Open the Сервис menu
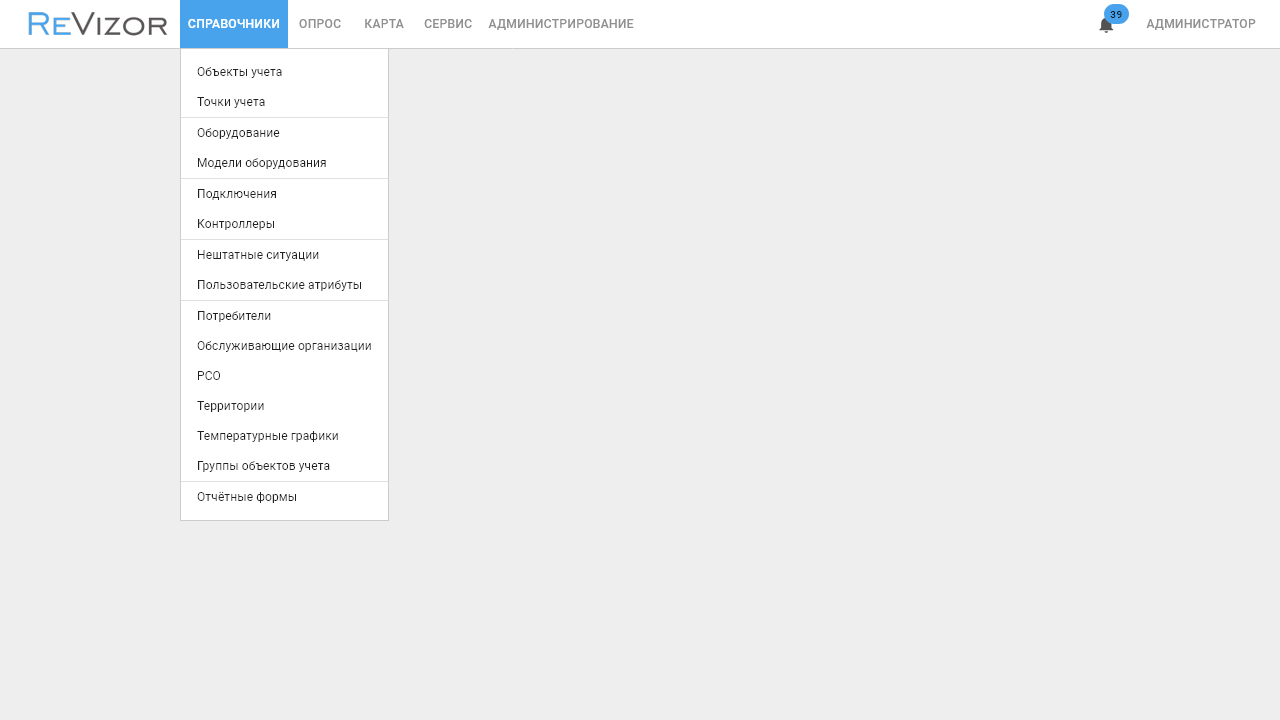Screen dimensions: 1280x720 pyautogui.click(x=448, y=24)
